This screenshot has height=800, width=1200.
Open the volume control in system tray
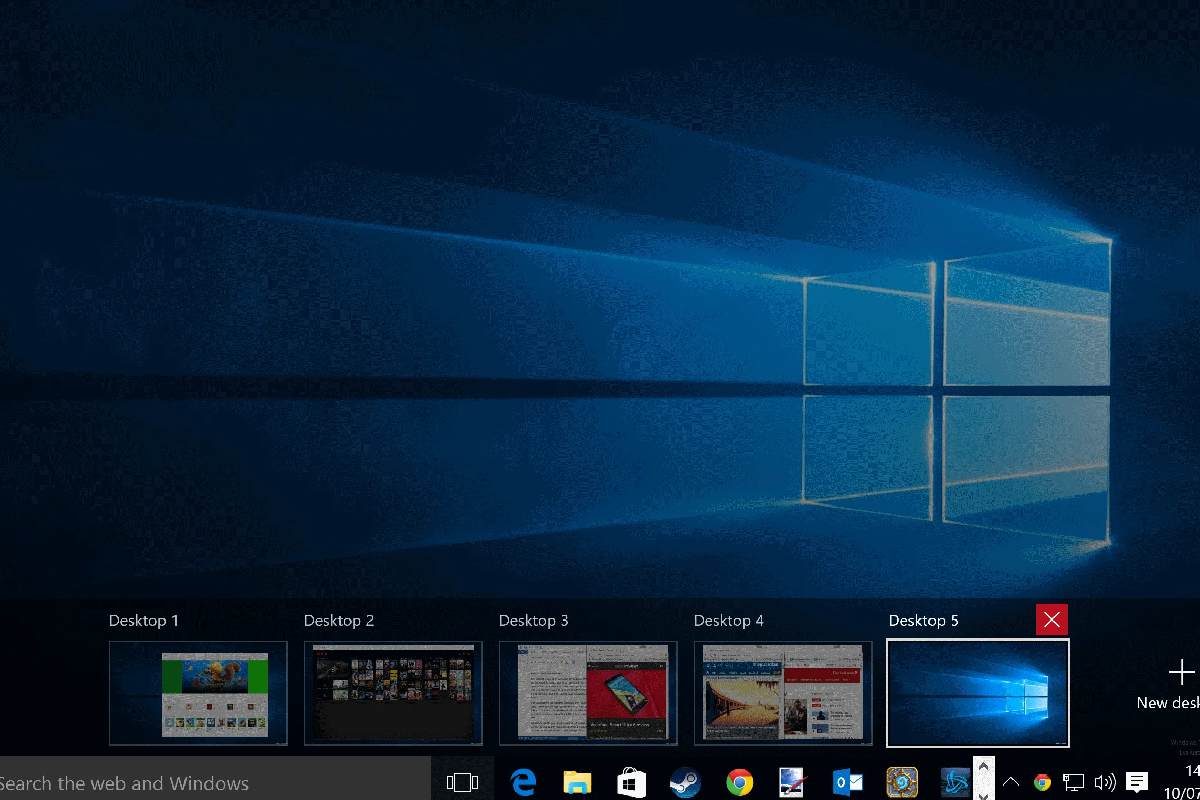click(x=1105, y=782)
